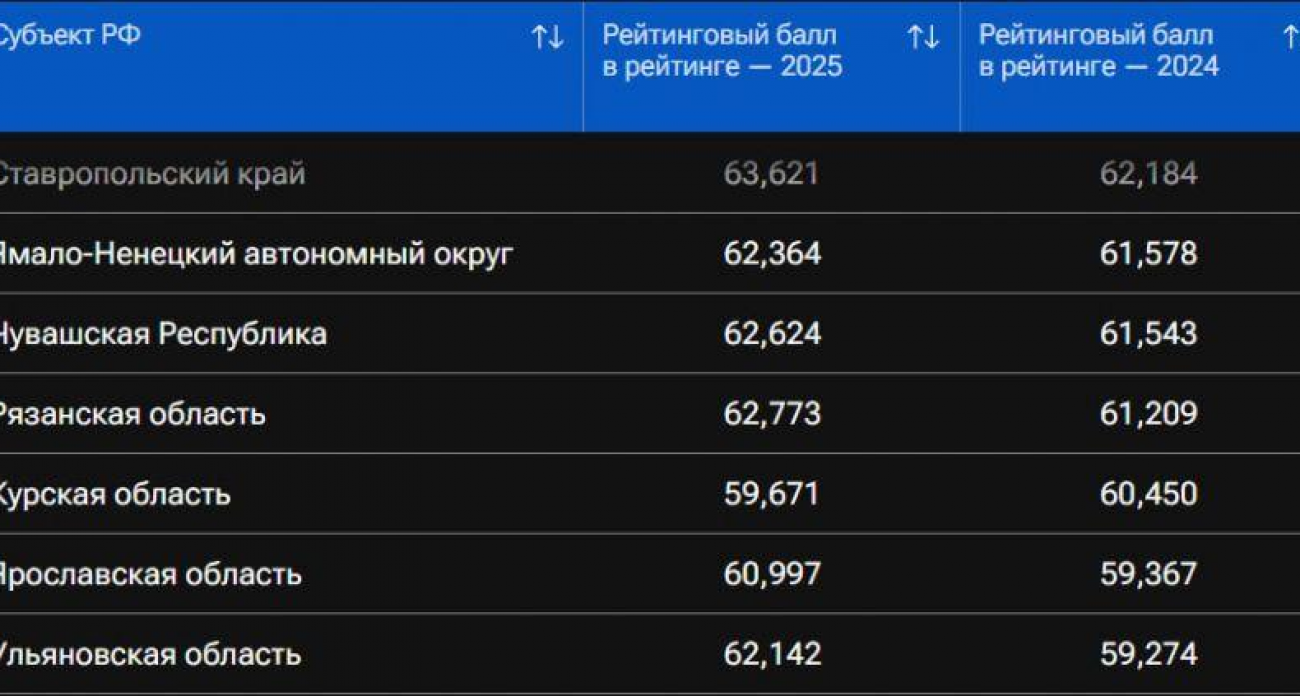Select the Рязанская область table row
Screen dimensions: 1300x696
(130, 413)
